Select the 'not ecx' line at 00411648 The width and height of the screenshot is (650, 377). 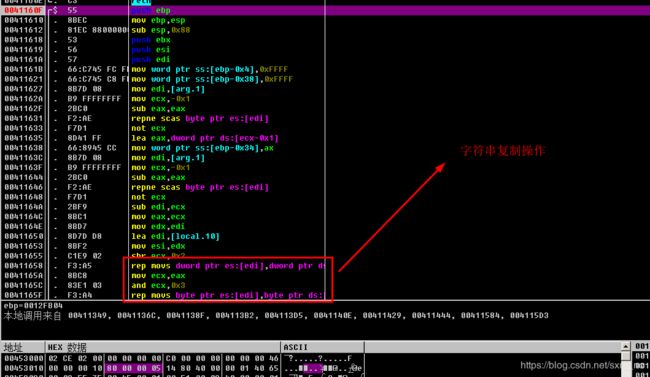(148, 197)
